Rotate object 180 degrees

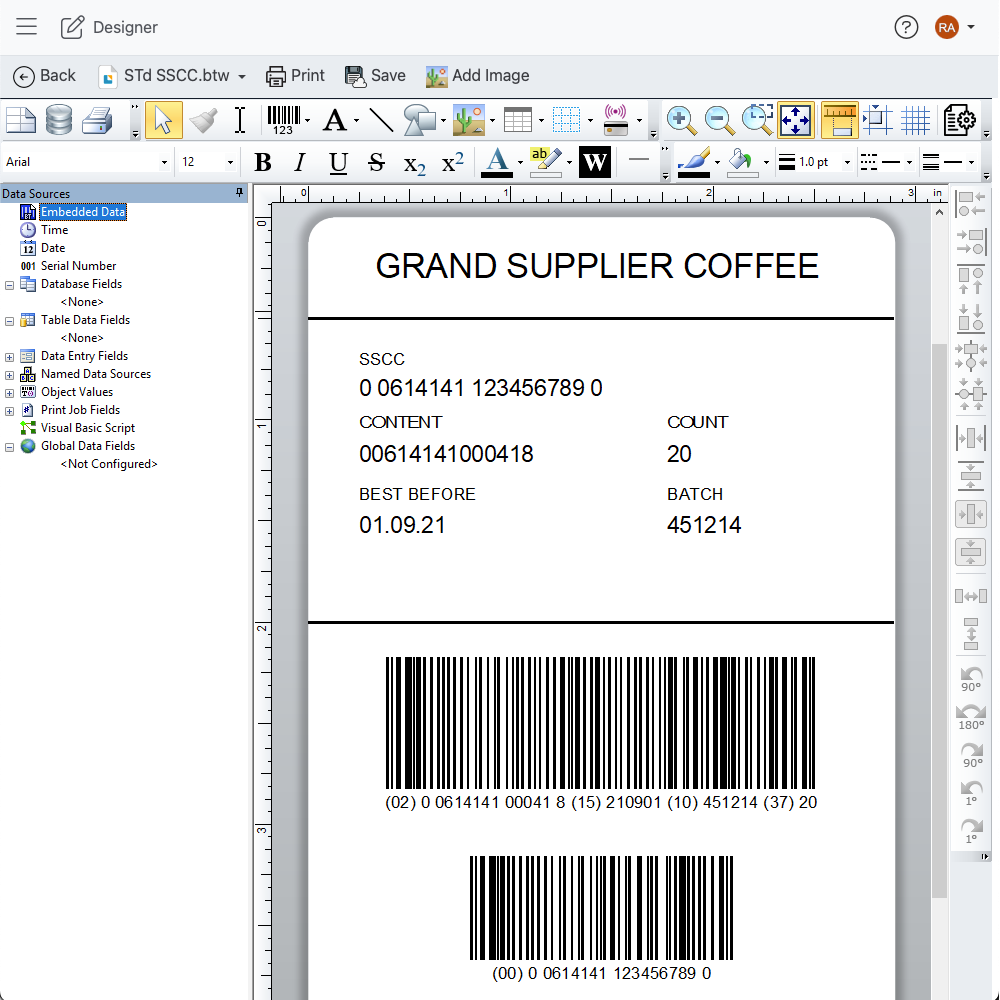(x=970, y=717)
